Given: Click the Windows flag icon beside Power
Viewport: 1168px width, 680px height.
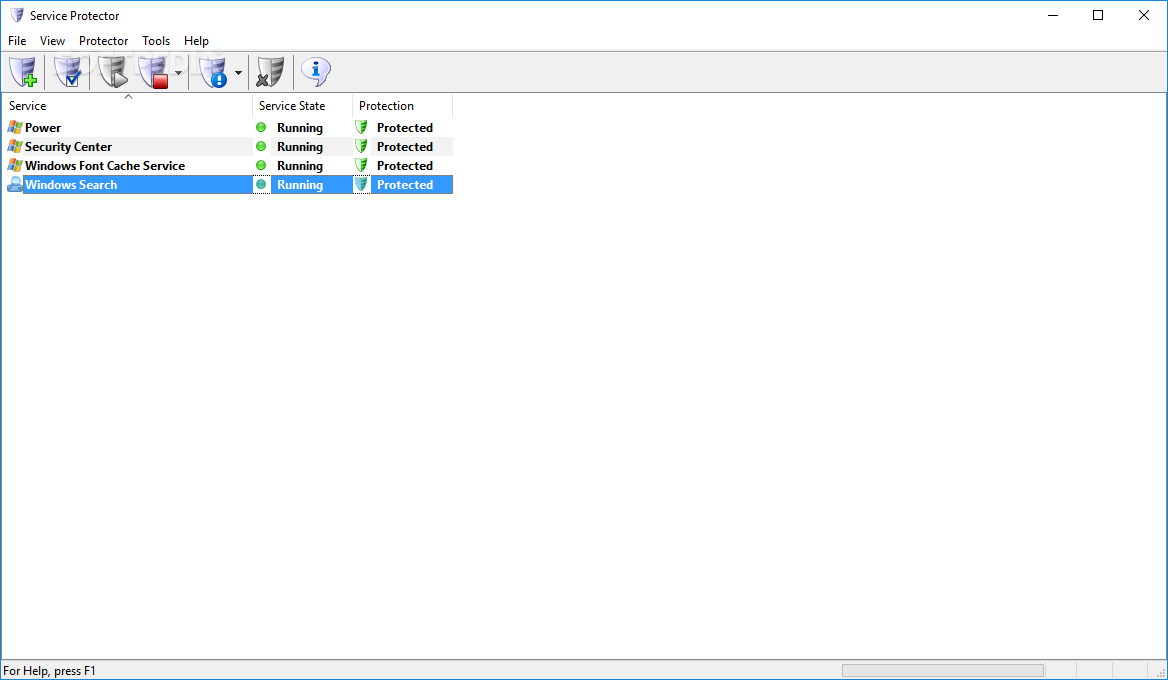Looking at the screenshot, I should (15, 127).
